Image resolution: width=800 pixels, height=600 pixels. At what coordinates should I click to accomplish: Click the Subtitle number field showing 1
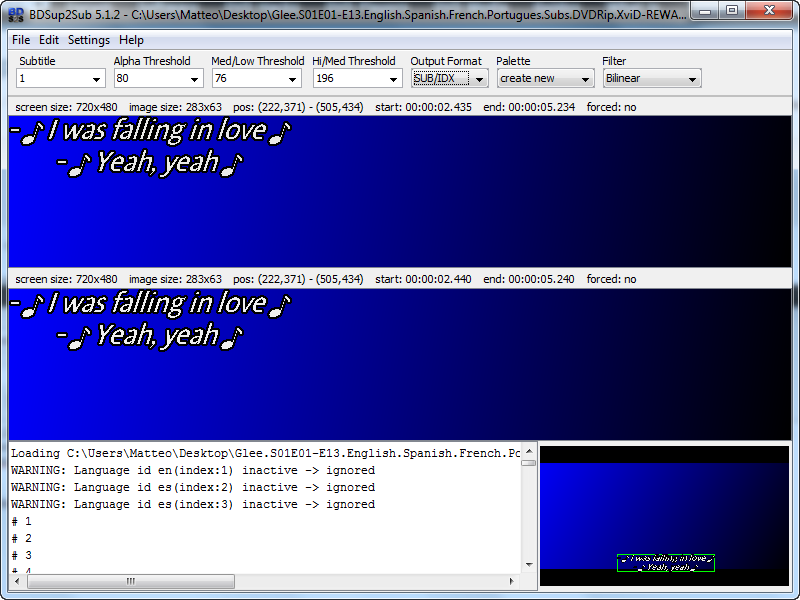tap(53, 79)
